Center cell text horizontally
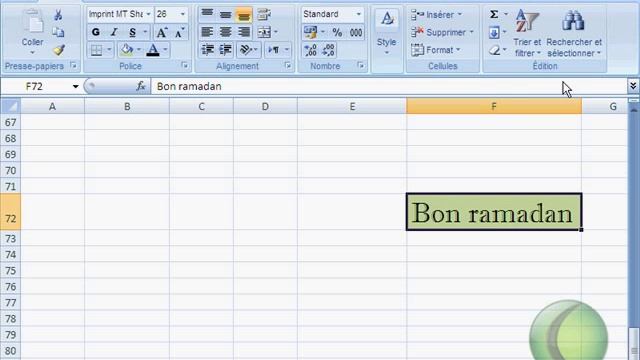The width and height of the screenshot is (640, 360). (226, 32)
